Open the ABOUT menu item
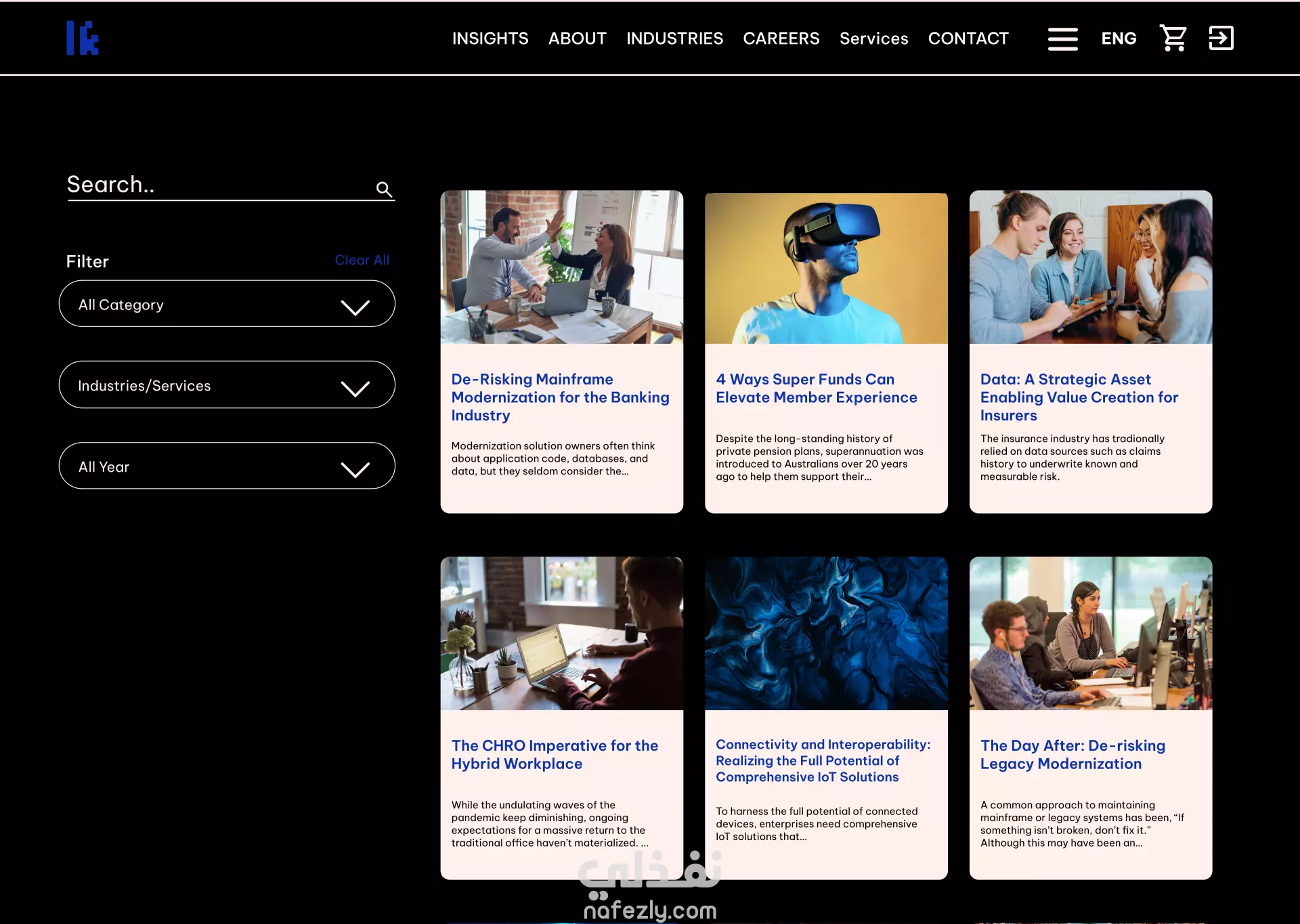The image size is (1300, 924). coord(577,39)
